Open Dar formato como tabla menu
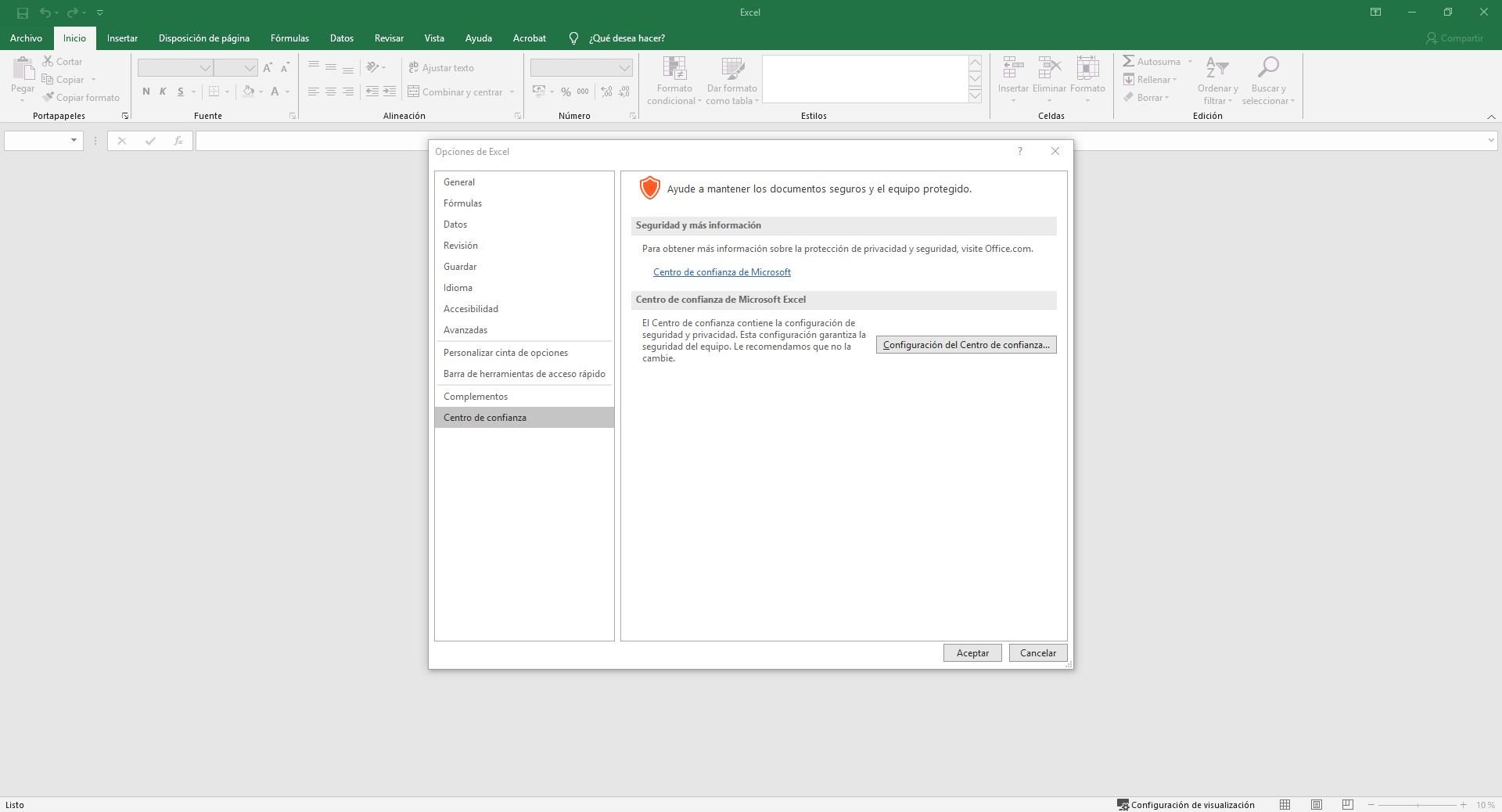Viewport: 1502px width, 812px height. coord(732,81)
